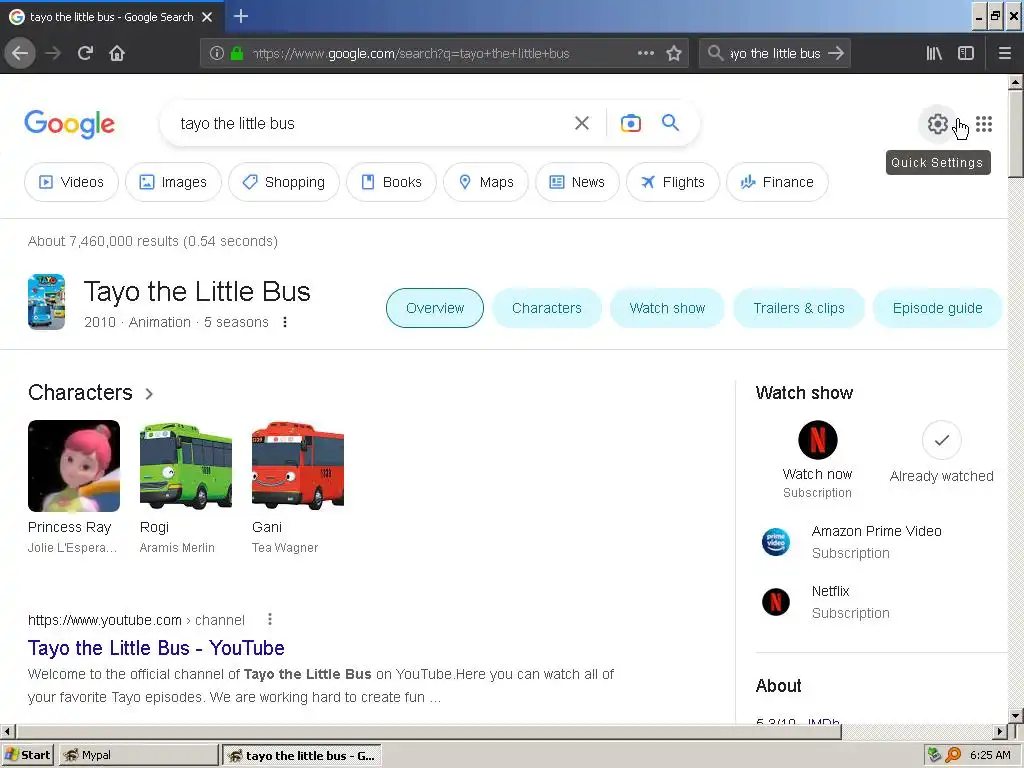Open the Gani red bus thumbnail
The width and height of the screenshot is (1024, 768).
tap(298, 466)
